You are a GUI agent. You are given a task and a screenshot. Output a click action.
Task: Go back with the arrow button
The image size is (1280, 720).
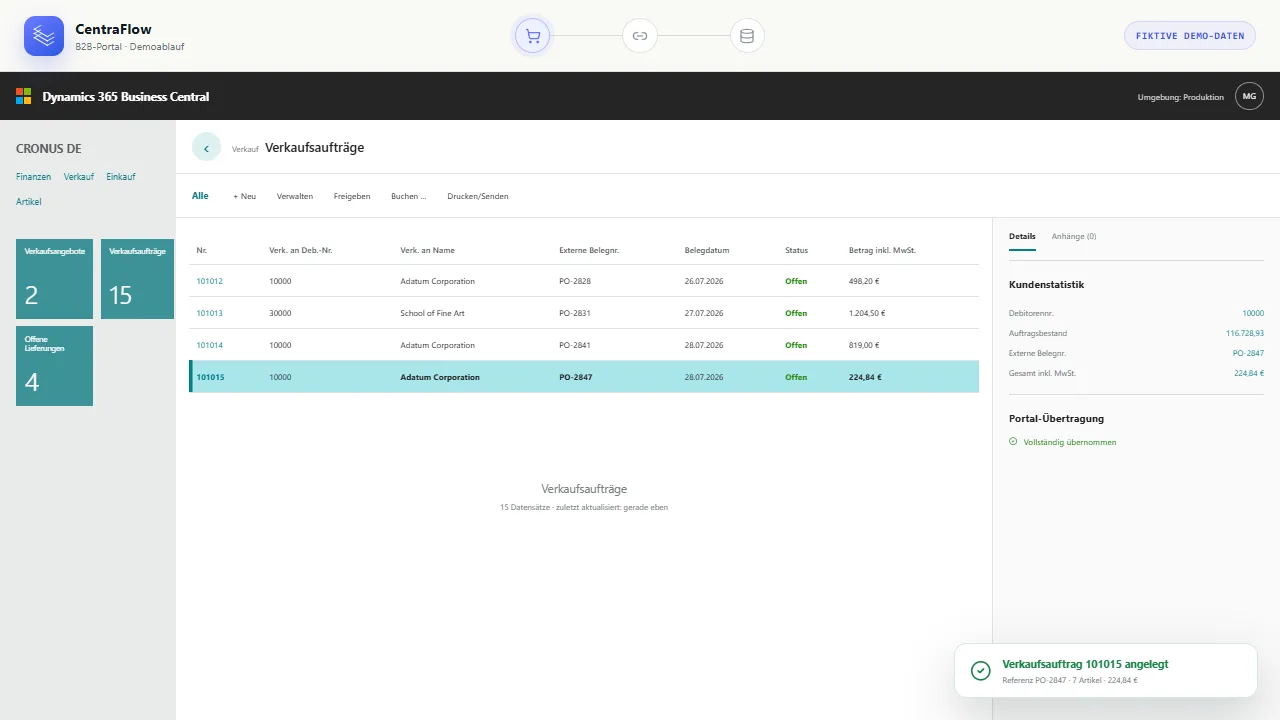[x=206, y=147]
